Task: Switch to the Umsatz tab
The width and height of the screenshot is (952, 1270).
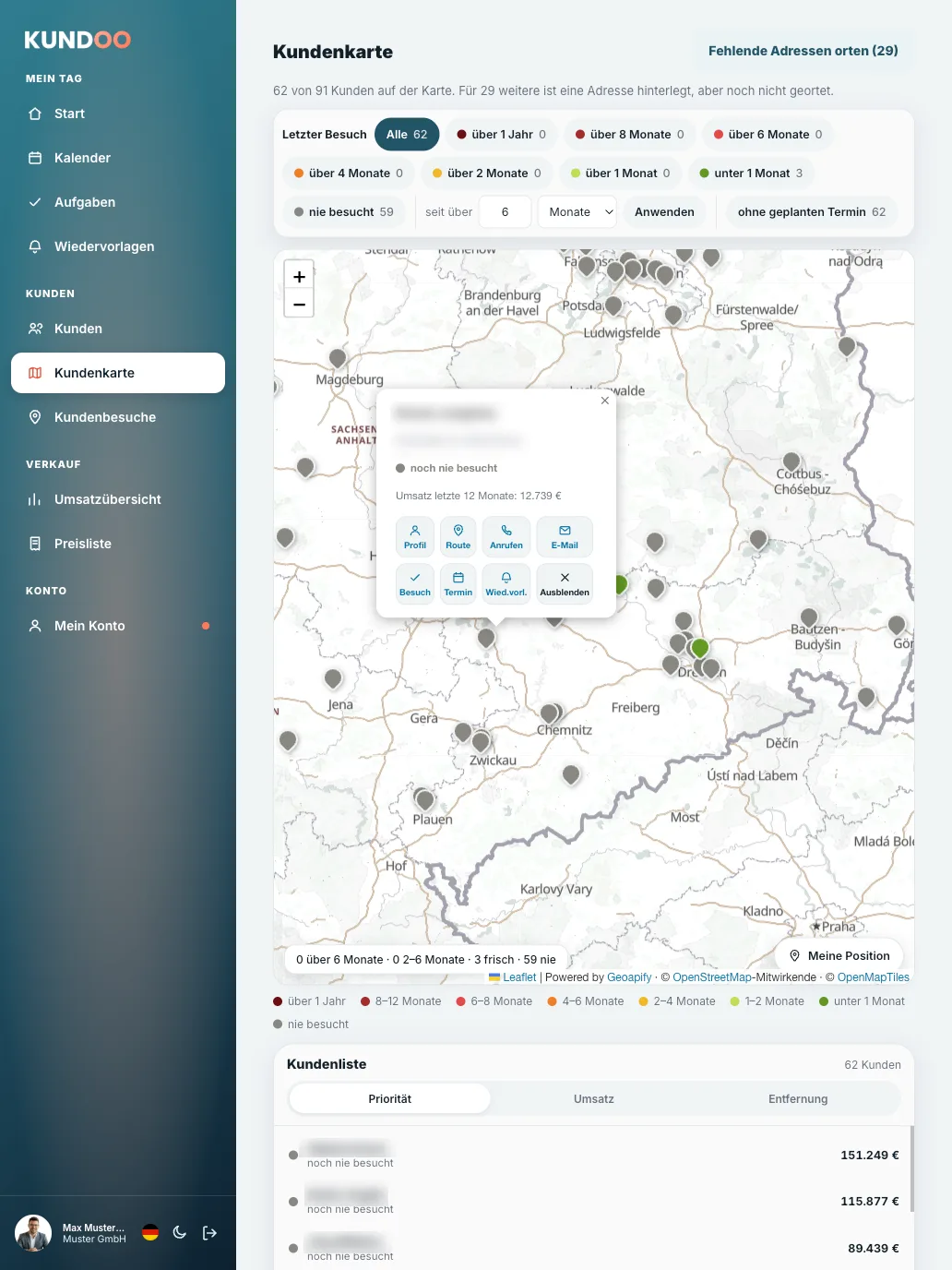Action: (594, 1099)
